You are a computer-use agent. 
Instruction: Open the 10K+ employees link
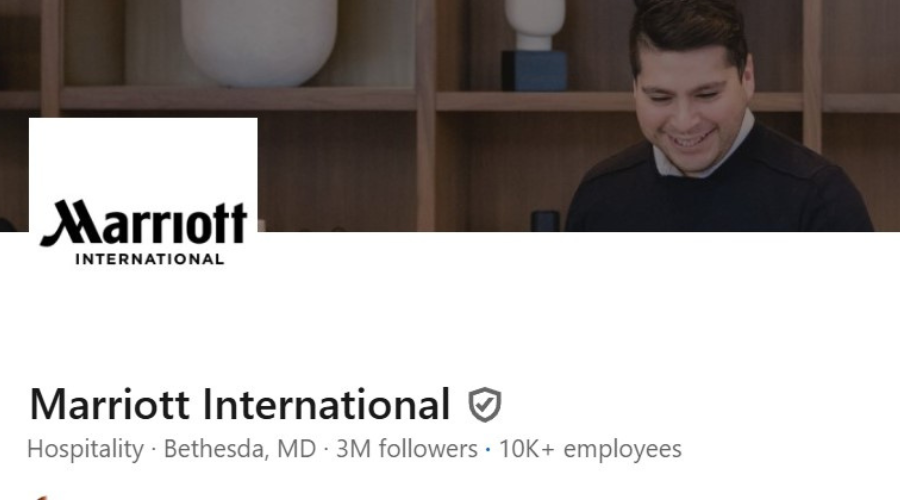(590, 449)
